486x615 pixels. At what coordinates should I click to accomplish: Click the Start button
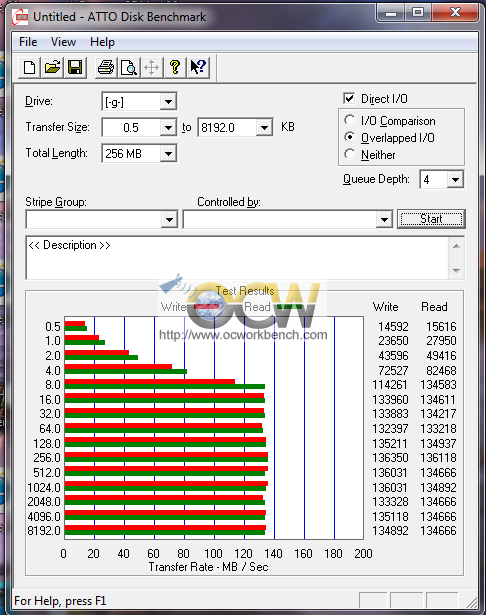click(431, 219)
